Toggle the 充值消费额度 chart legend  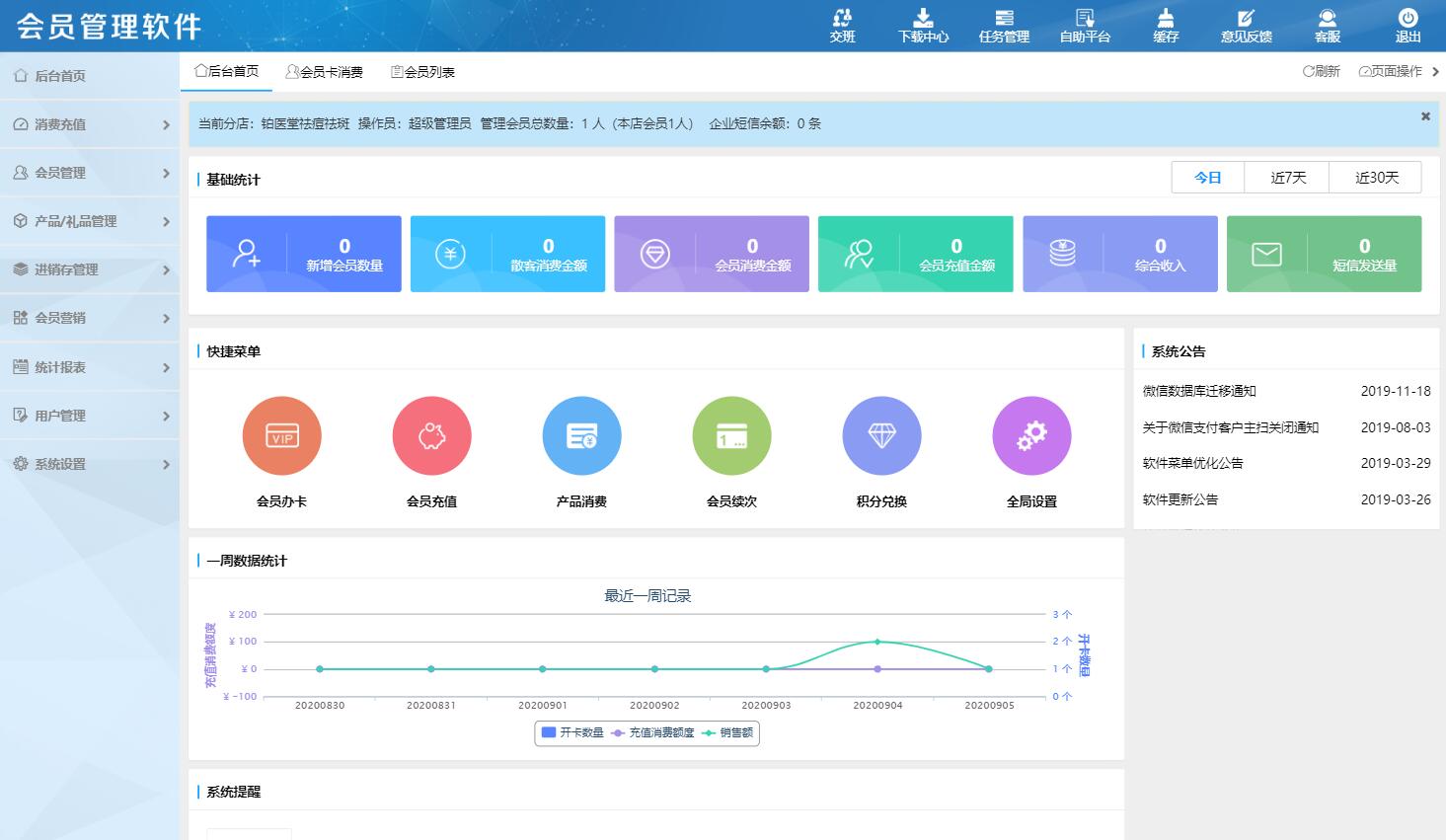click(652, 732)
